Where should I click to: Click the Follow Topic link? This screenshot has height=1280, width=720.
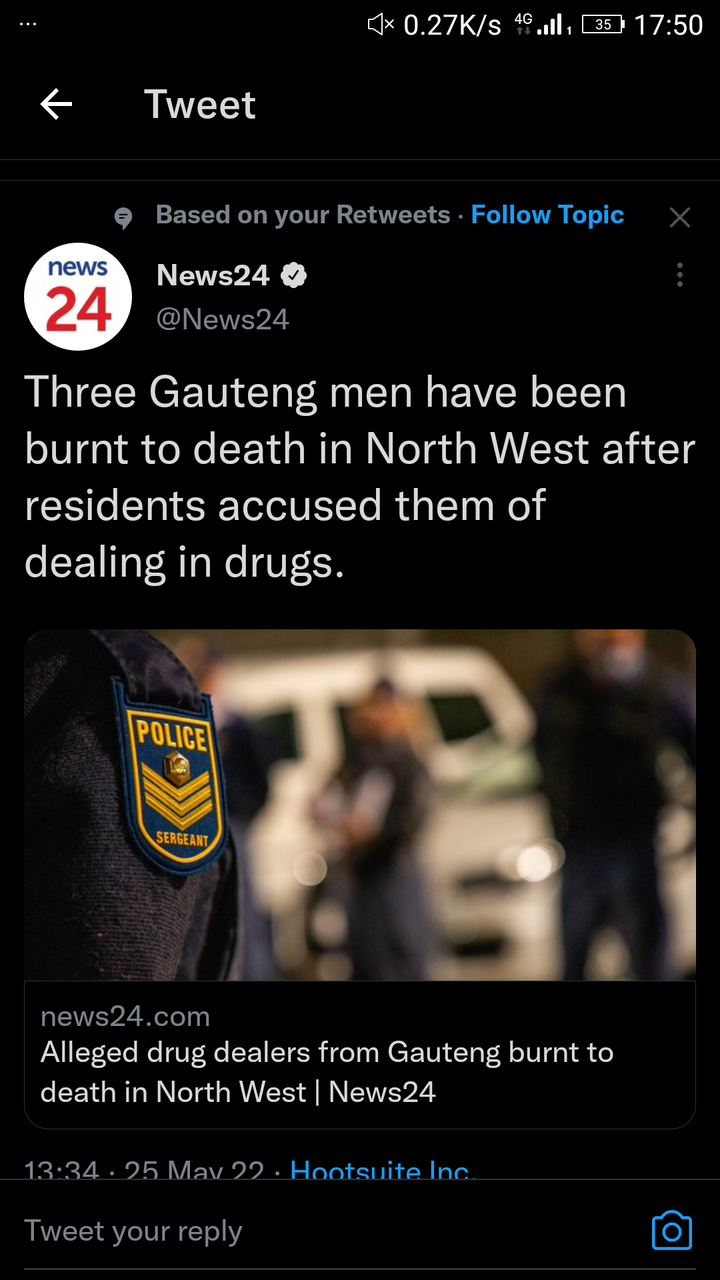tap(547, 215)
